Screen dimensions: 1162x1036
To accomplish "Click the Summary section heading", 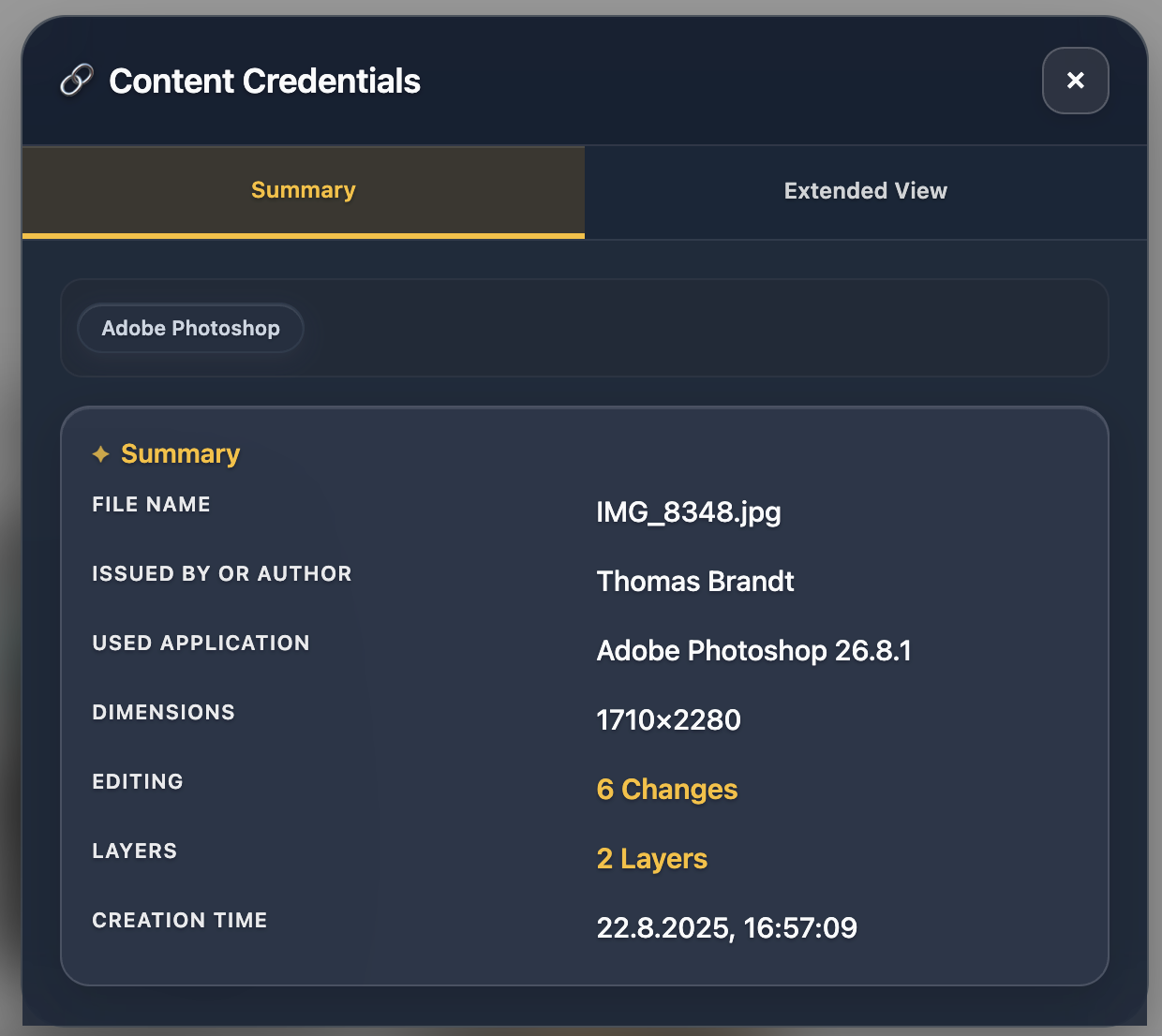I will pos(181,454).
